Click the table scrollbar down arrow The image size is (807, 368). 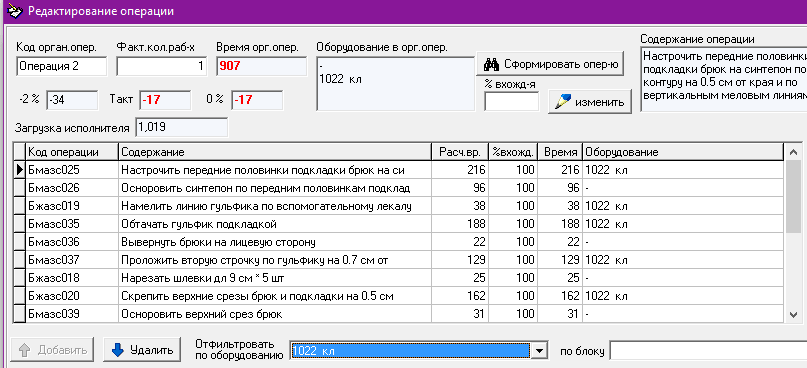pyautogui.click(x=793, y=314)
